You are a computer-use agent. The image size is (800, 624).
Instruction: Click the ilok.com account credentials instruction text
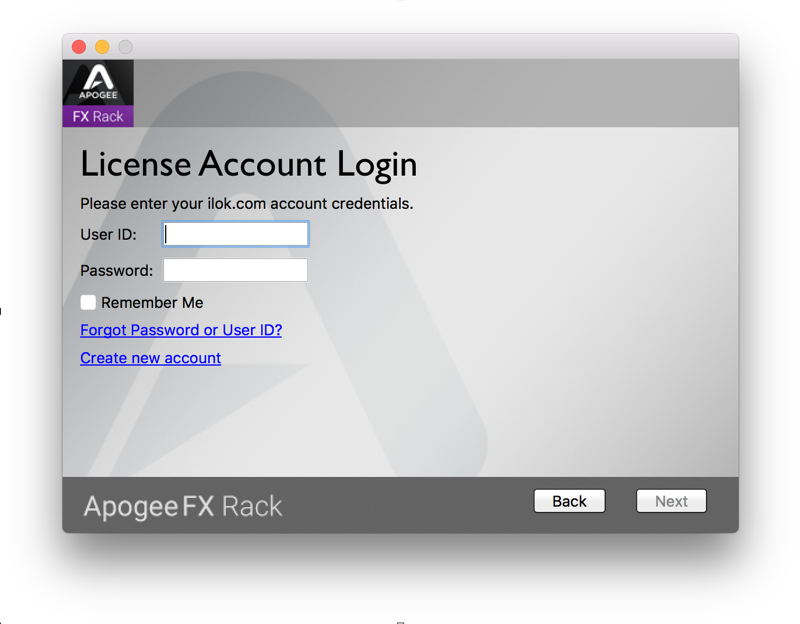pyautogui.click(x=246, y=204)
